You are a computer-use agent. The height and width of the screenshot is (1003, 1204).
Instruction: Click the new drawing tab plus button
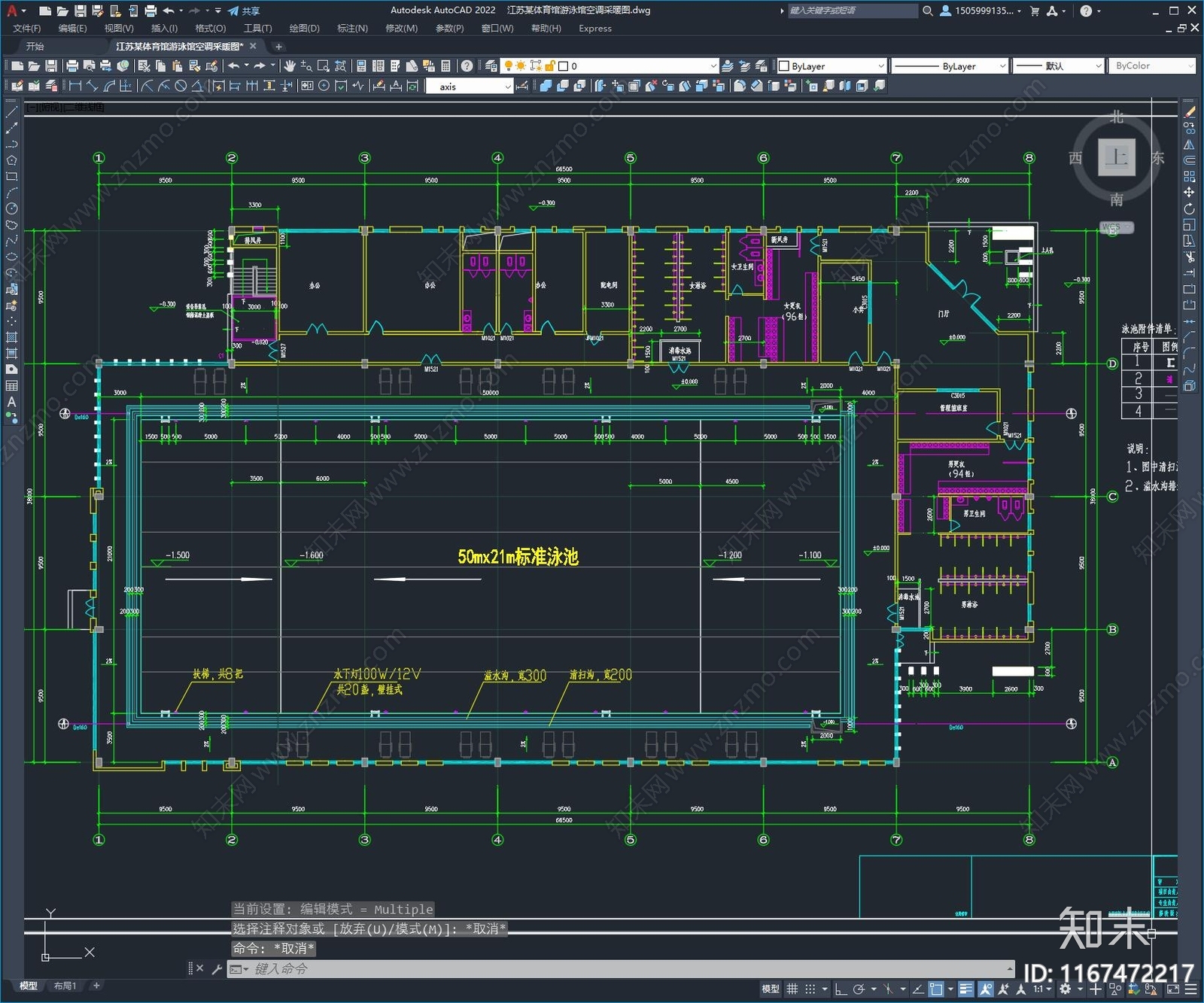tap(278, 47)
